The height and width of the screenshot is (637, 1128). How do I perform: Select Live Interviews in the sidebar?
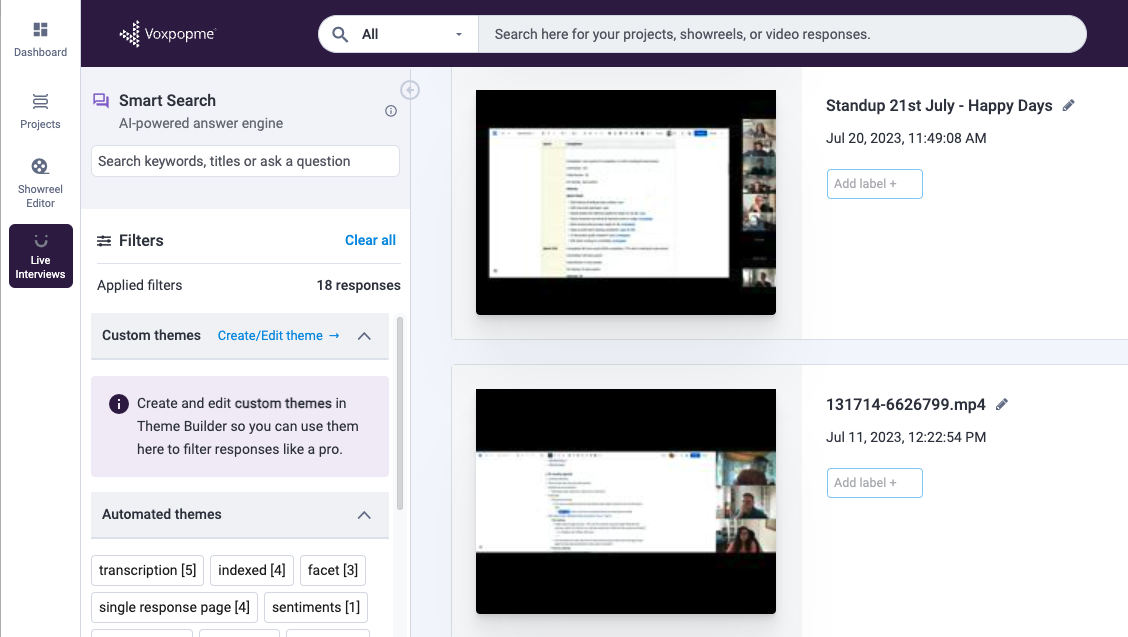click(40, 256)
